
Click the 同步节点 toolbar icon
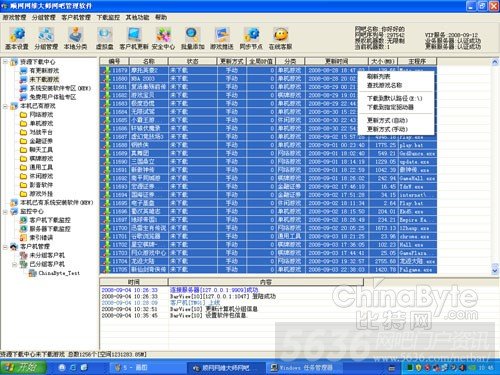pos(251,38)
